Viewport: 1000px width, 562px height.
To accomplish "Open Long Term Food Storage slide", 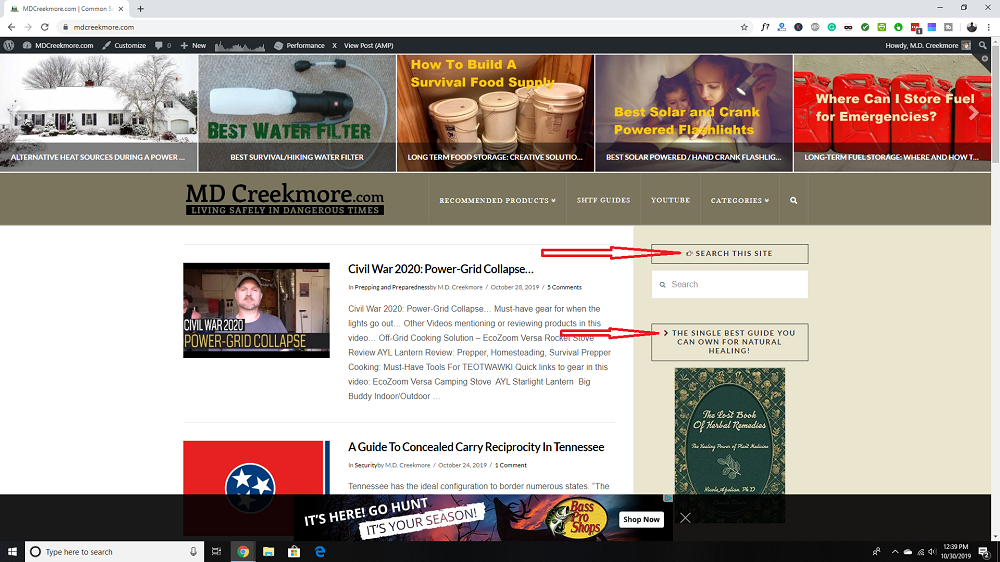I will click(495, 113).
